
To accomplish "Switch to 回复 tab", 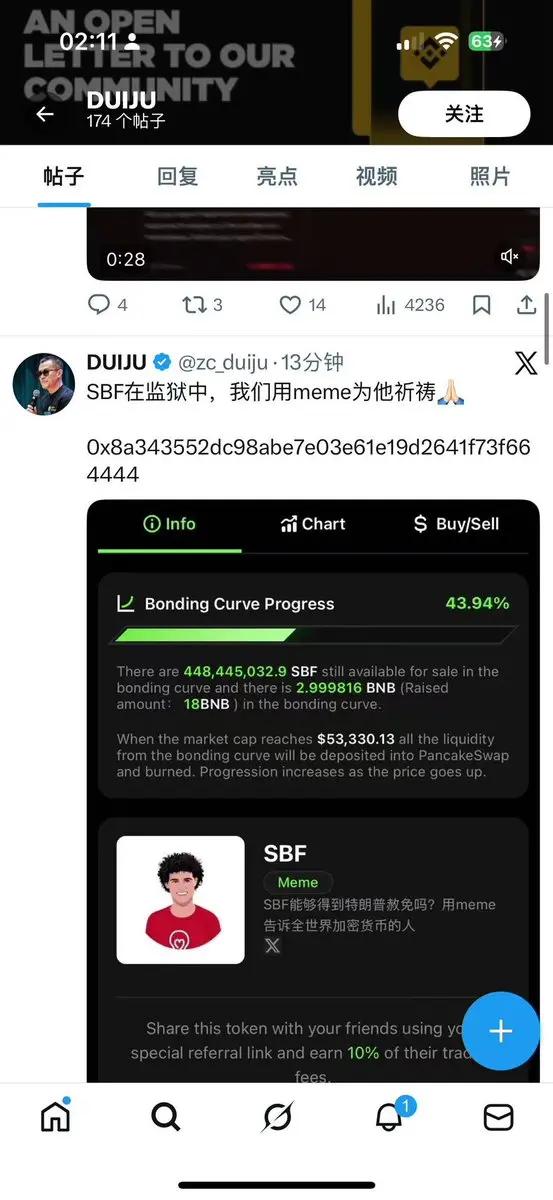I will coord(178,176).
